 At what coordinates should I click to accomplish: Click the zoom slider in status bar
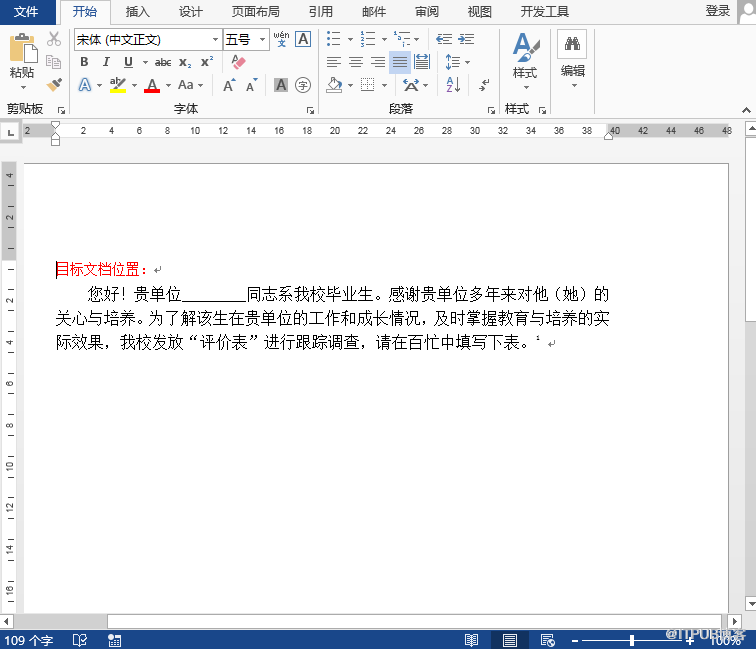click(x=632, y=640)
